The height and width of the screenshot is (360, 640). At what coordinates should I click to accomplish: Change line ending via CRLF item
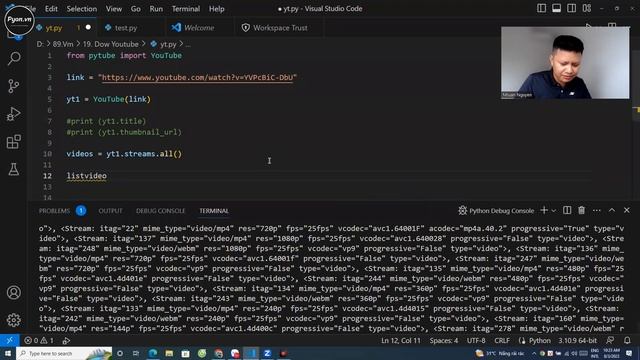coord(502,340)
